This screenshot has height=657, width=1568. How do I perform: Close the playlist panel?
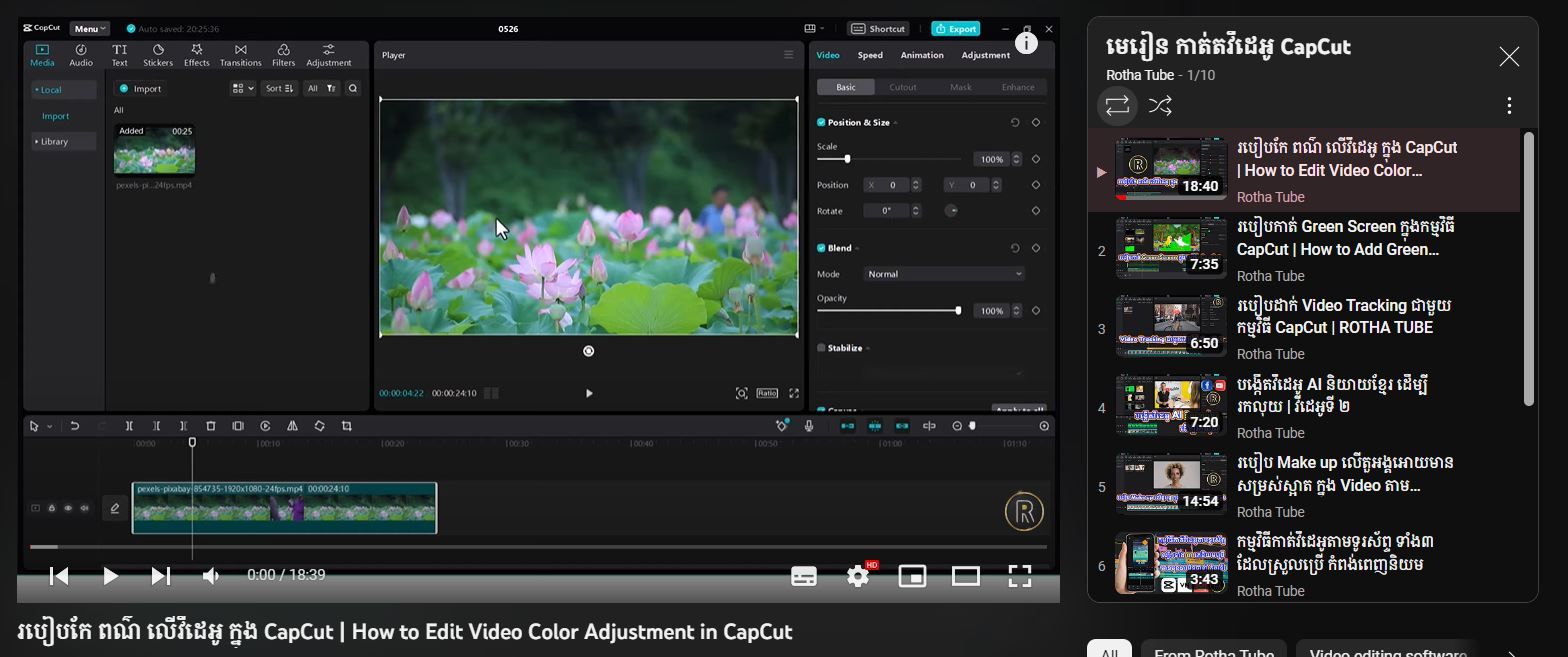click(x=1509, y=57)
